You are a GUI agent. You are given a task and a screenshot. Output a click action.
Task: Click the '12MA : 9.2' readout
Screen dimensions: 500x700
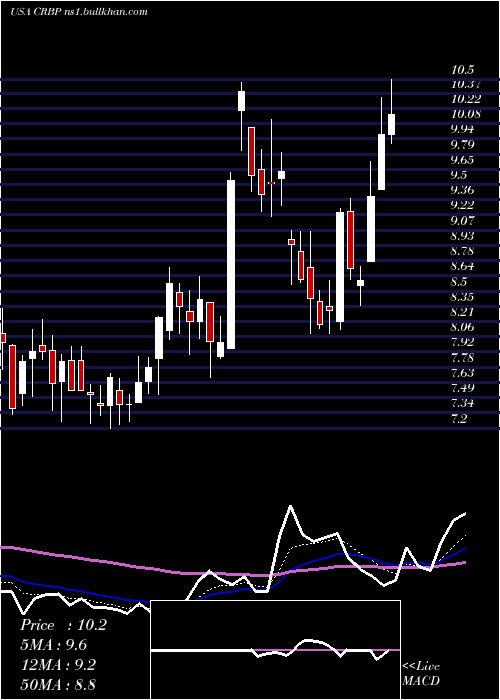point(57,664)
